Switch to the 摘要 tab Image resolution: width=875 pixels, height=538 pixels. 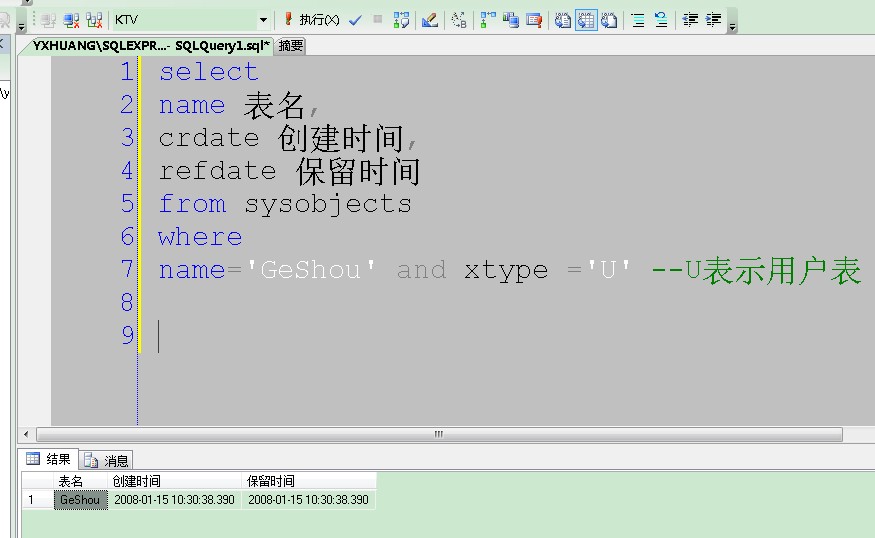[x=291, y=46]
